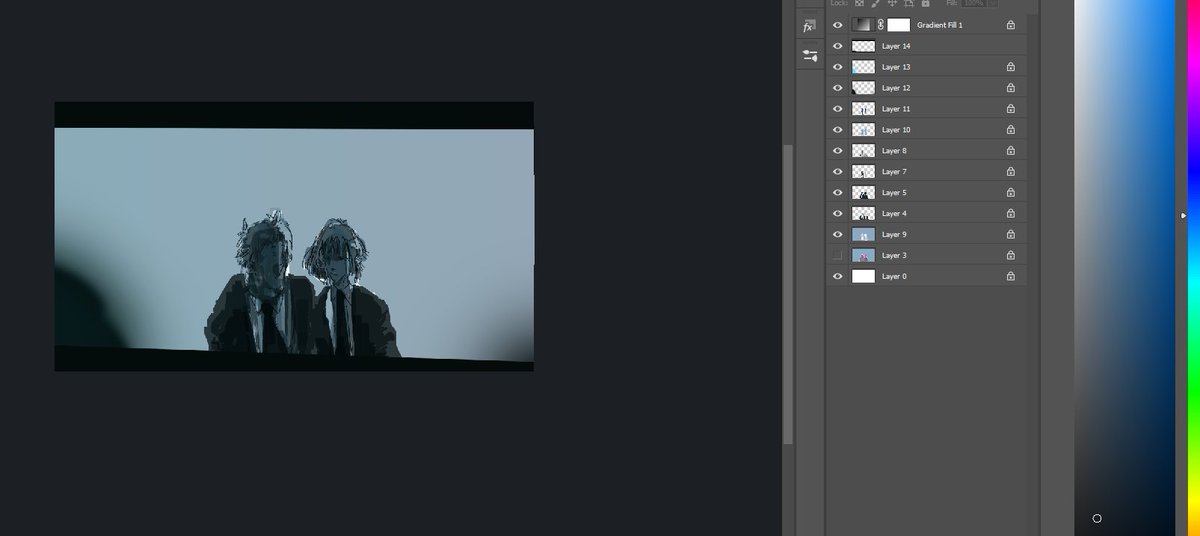Hide Layer 4 using its eye icon

click(x=838, y=214)
